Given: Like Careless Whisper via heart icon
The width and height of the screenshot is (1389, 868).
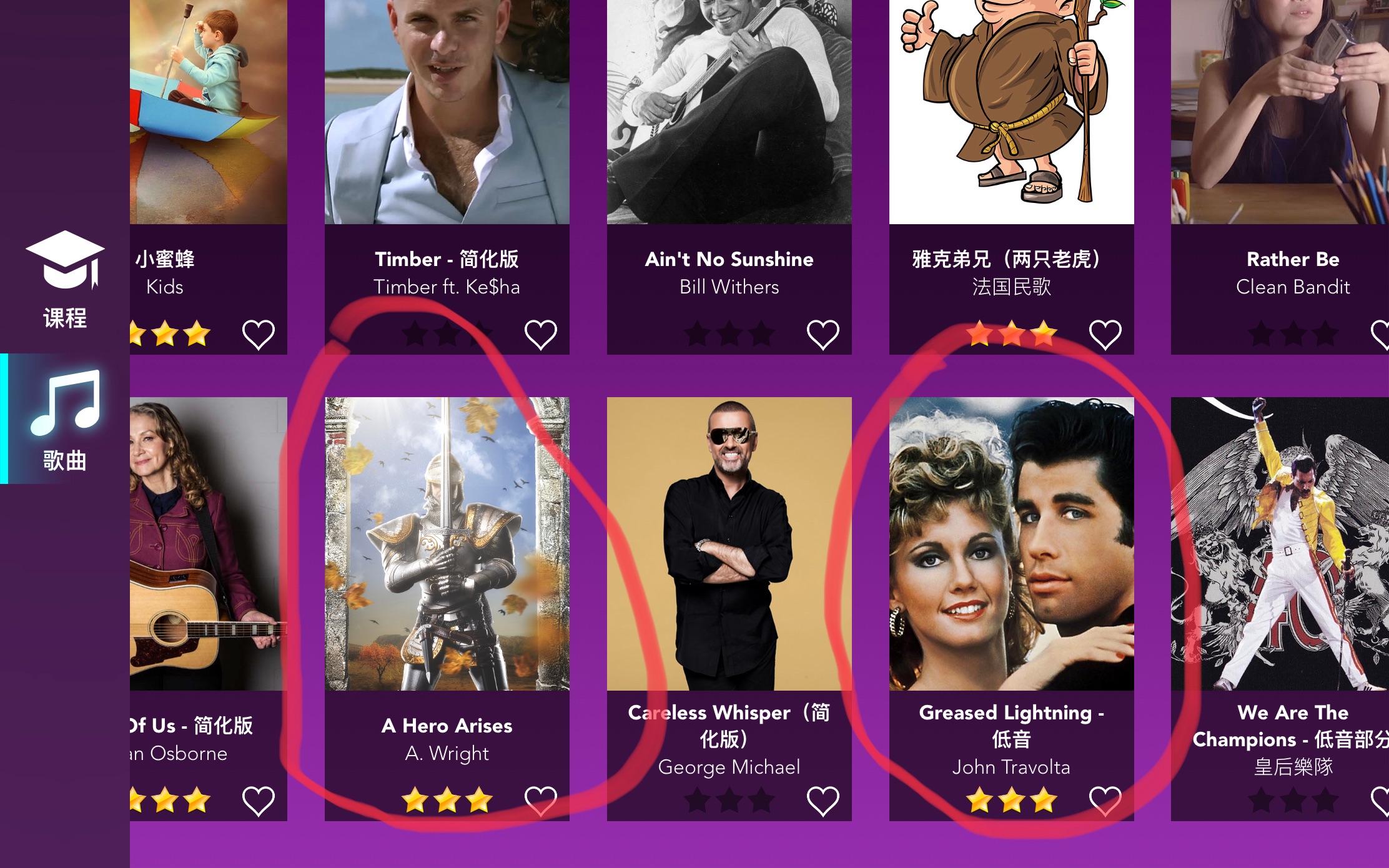Looking at the screenshot, I should [x=823, y=801].
